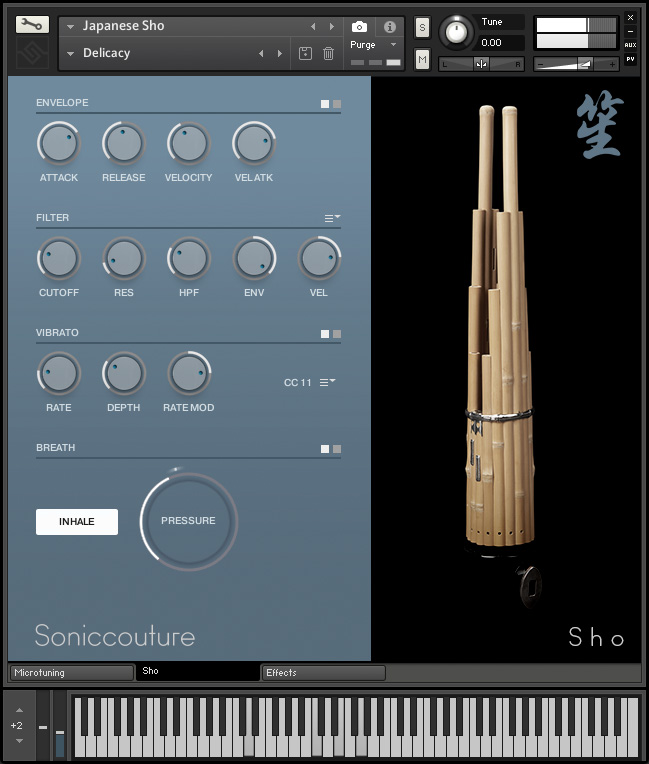Select the gray Envelope toggle square

pos(337,104)
